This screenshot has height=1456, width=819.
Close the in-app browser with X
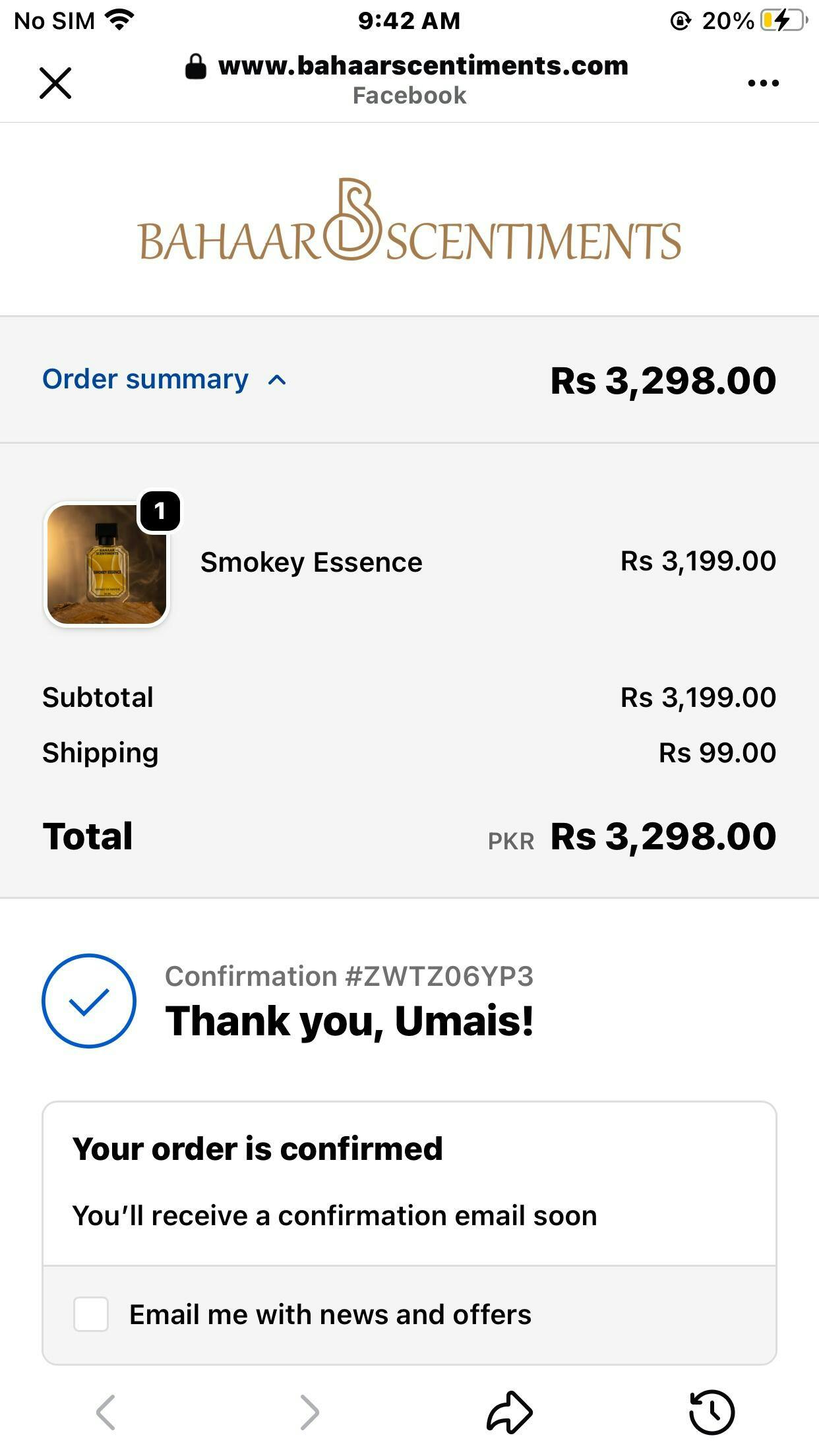(x=55, y=83)
